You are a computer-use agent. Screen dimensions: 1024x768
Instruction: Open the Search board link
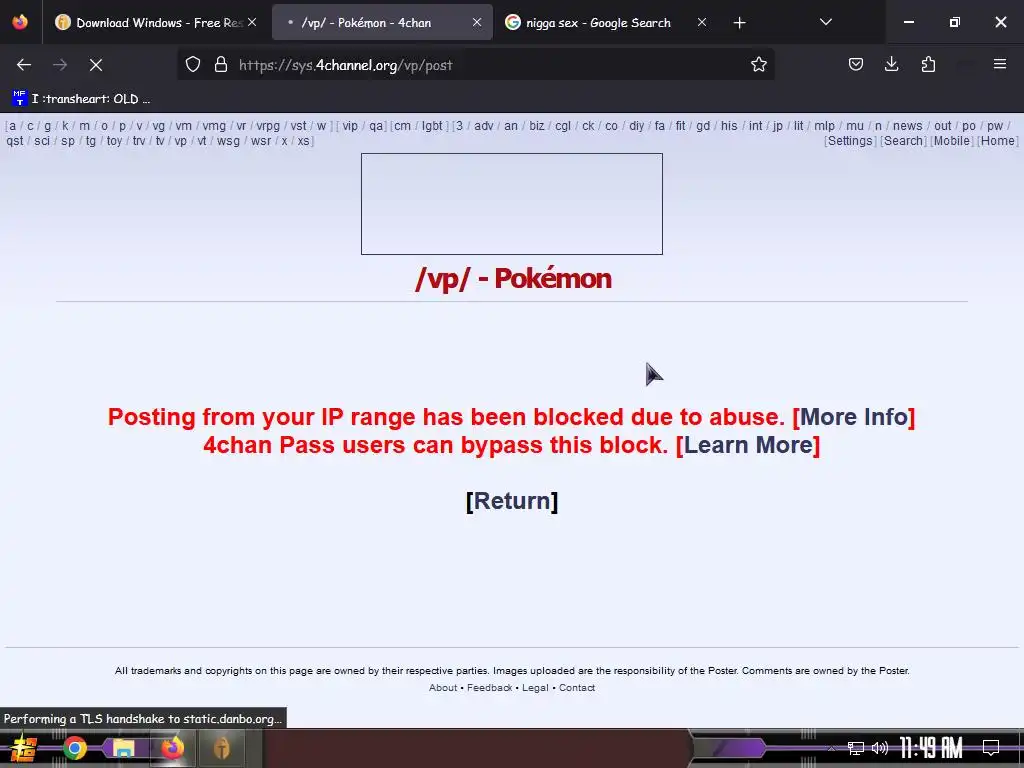pyautogui.click(x=903, y=141)
